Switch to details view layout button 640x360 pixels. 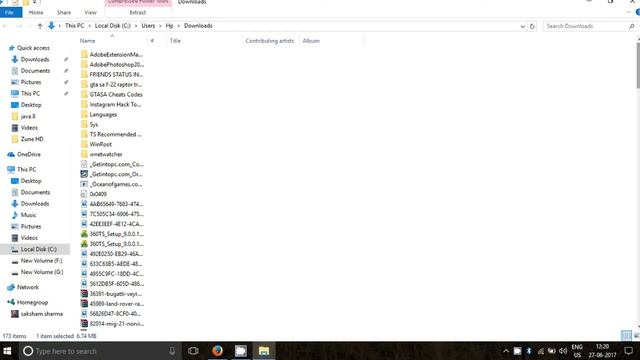point(626,336)
